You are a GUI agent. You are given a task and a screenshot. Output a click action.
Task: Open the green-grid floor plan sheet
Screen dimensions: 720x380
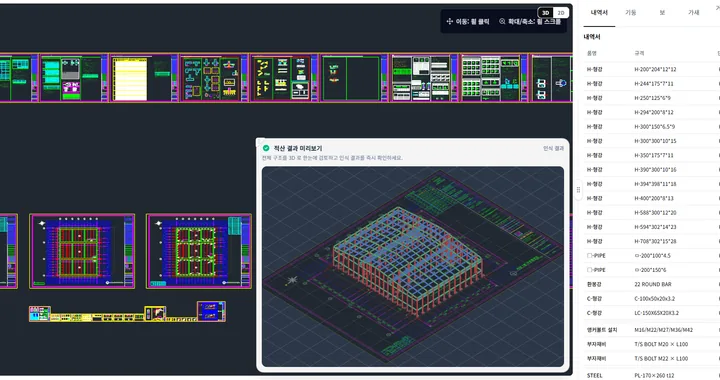point(199,251)
